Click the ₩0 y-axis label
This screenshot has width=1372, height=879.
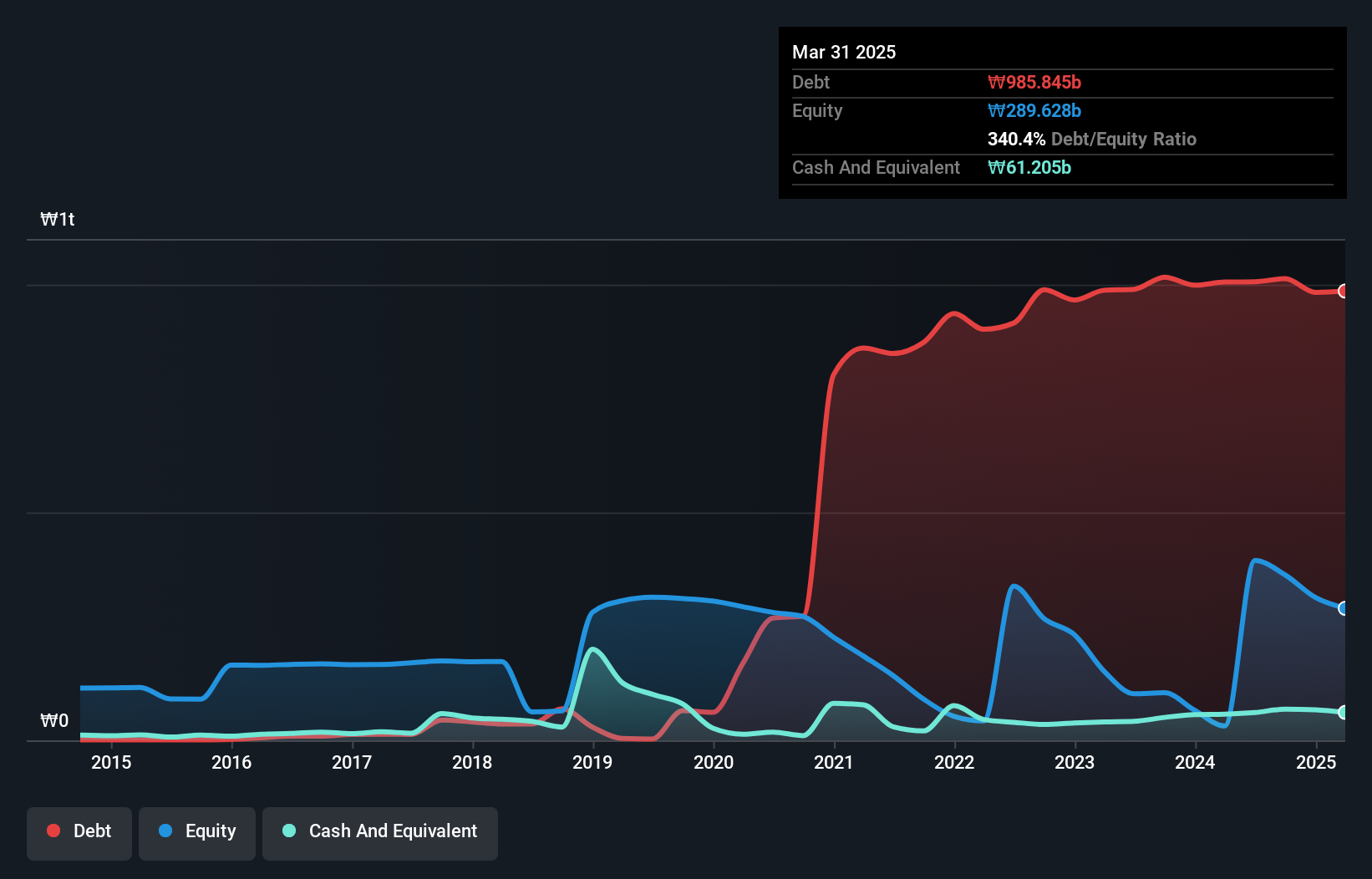[x=54, y=720]
